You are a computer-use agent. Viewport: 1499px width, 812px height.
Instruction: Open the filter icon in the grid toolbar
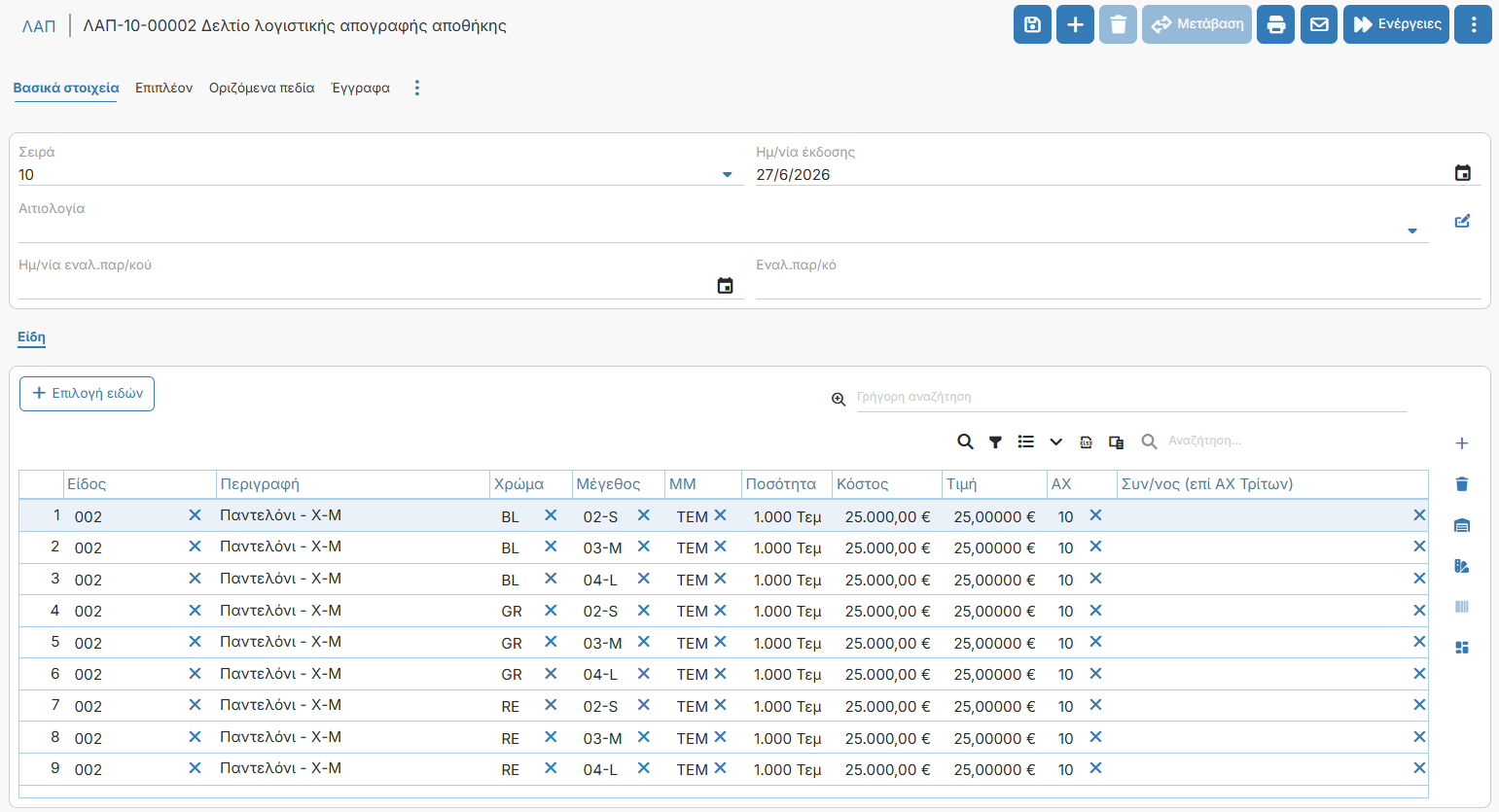click(x=995, y=441)
